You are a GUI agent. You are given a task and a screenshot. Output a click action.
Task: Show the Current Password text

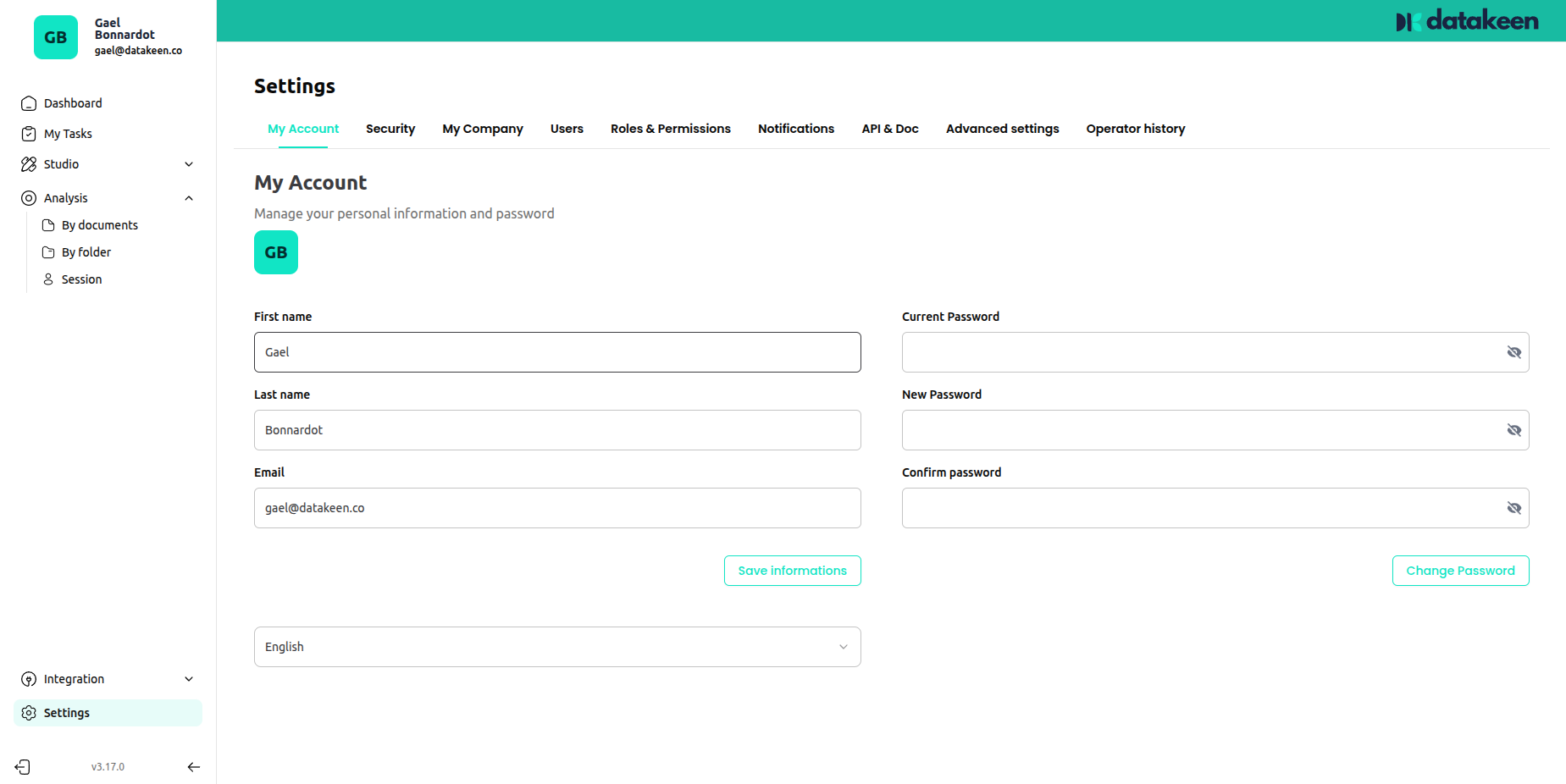[x=1513, y=351]
